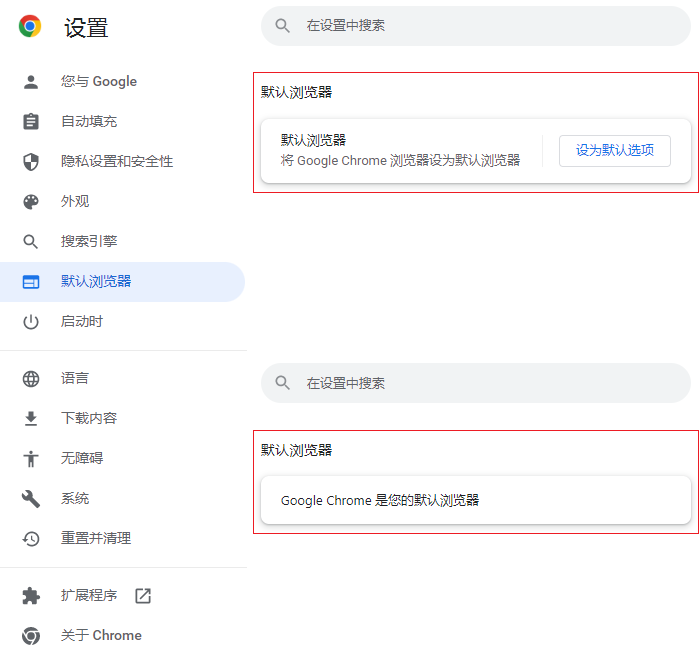The height and width of the screenshot is (658, 700).
Task: Go to 语言 settings
Action: [122, 379]
